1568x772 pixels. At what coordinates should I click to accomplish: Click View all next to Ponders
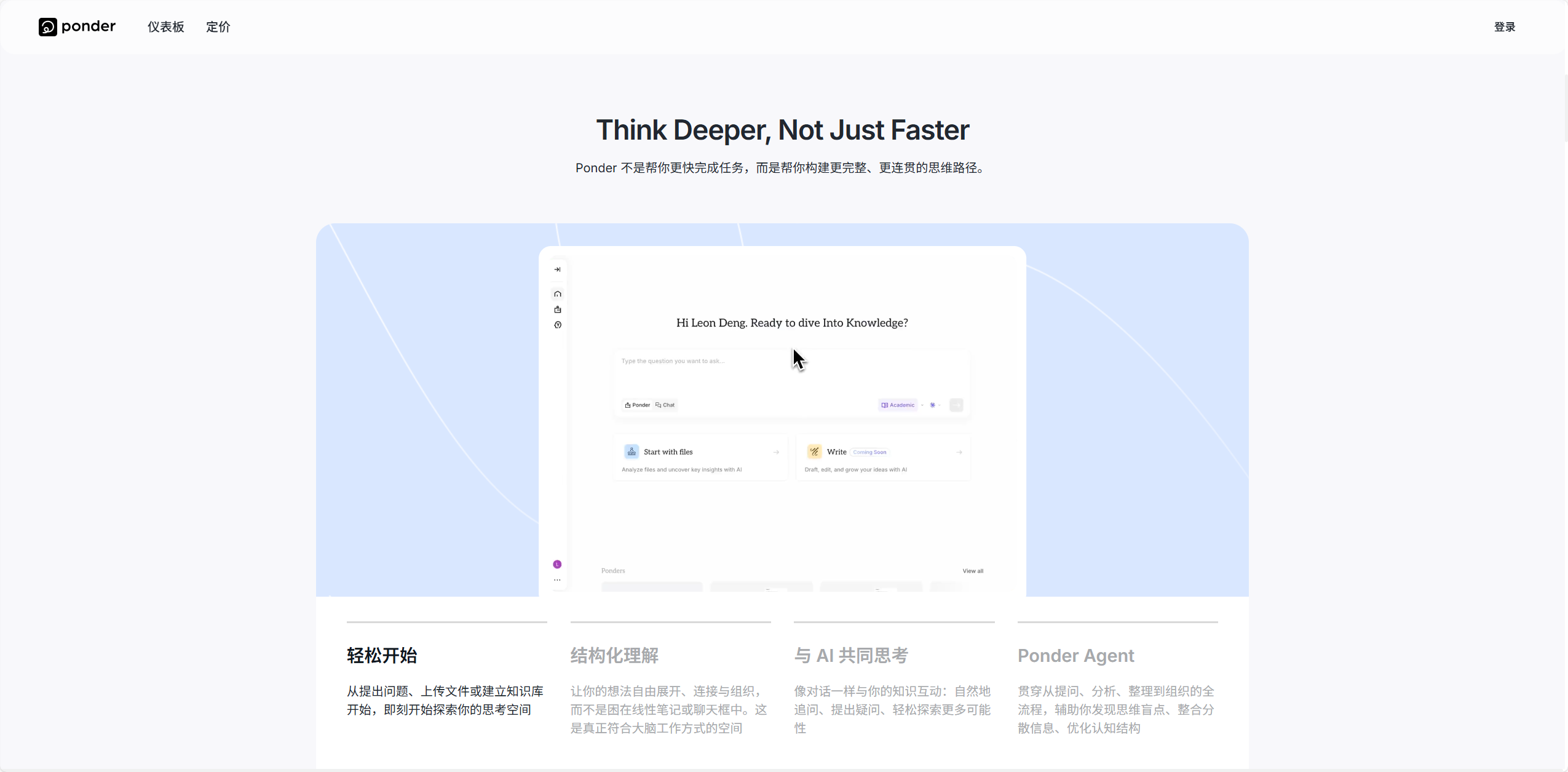click(x=973, y=571)
